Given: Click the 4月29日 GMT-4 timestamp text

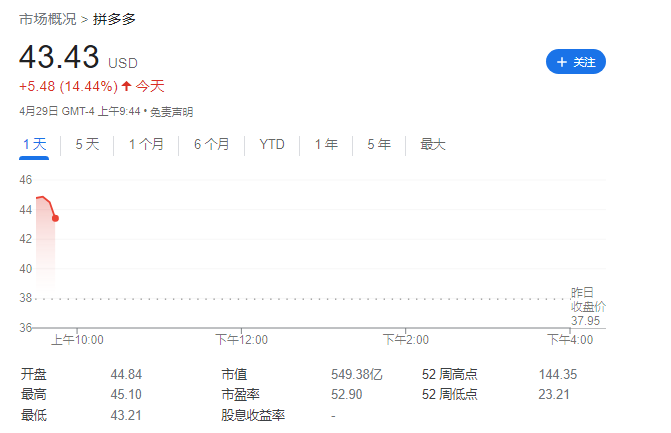Looking at the screenshot, I should click(80, 112).
